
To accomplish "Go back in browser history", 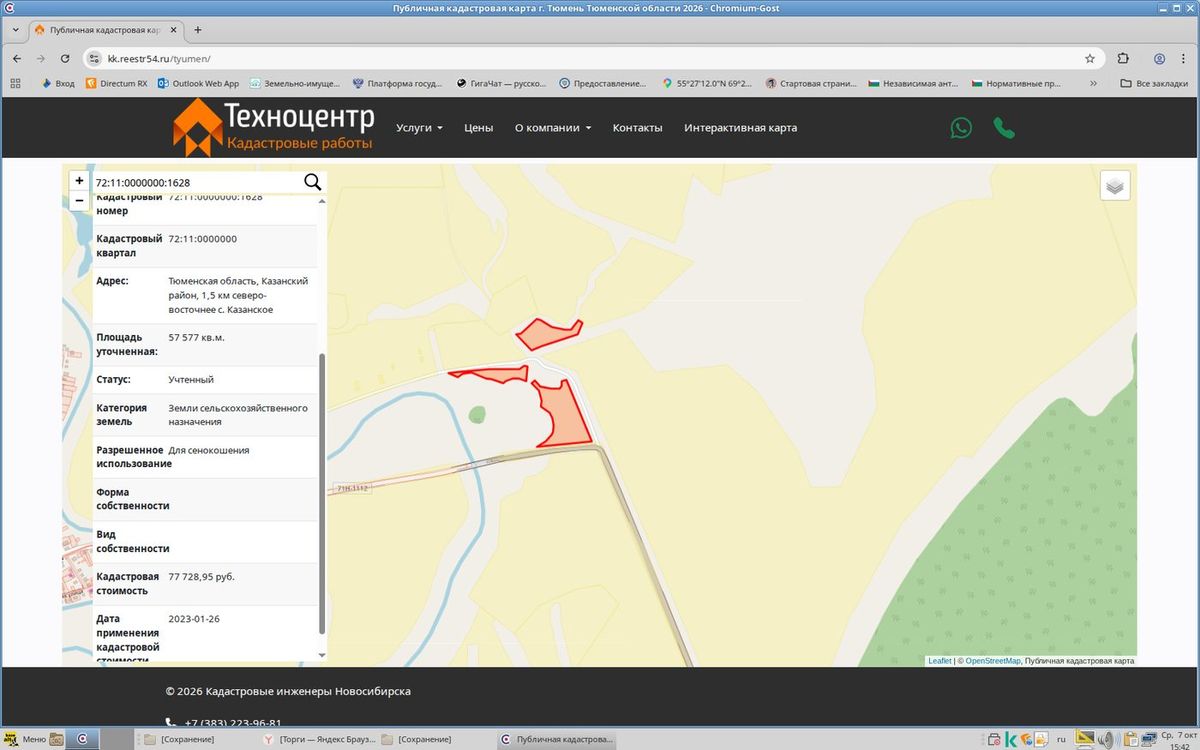I will tap(17, 58).
